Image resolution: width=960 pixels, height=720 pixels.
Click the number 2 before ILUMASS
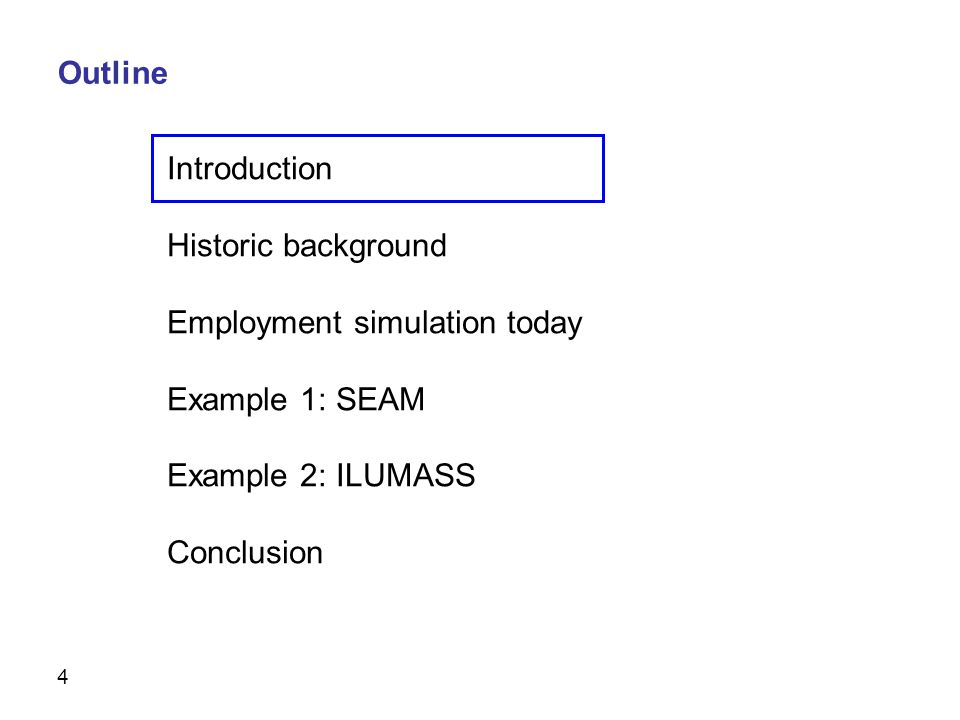[309, 476]
